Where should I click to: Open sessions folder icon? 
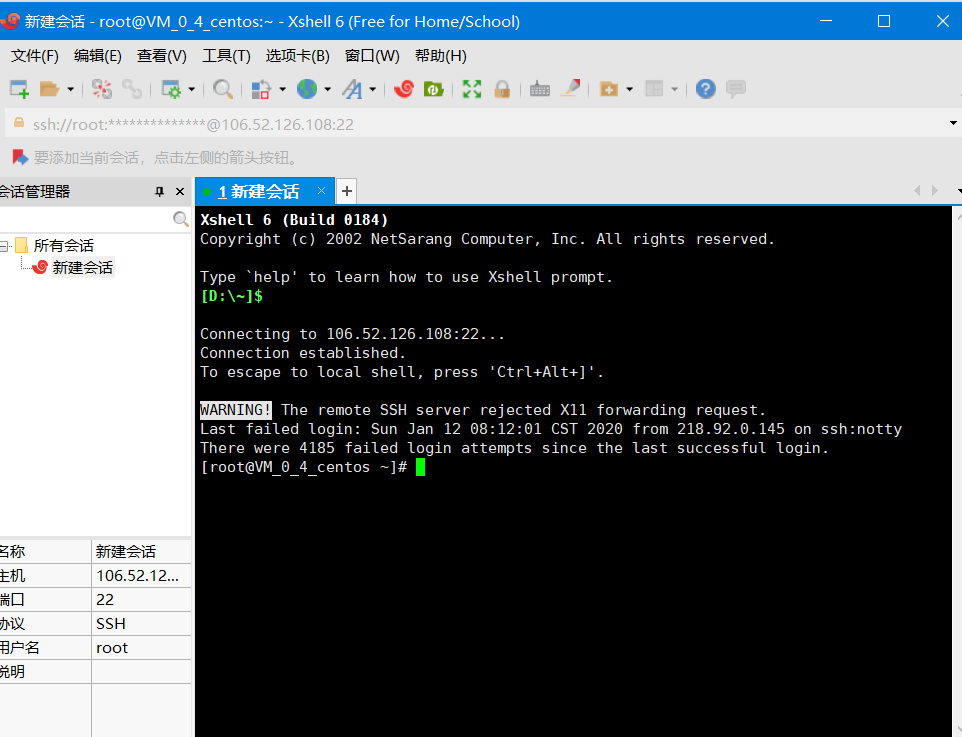pyautogui.click(x=49, y=89)
